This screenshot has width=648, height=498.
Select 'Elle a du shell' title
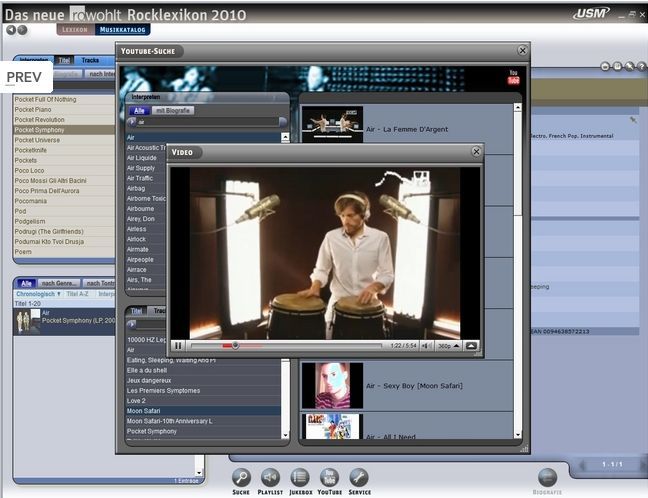pyautogui.click(x=203, y=370)
